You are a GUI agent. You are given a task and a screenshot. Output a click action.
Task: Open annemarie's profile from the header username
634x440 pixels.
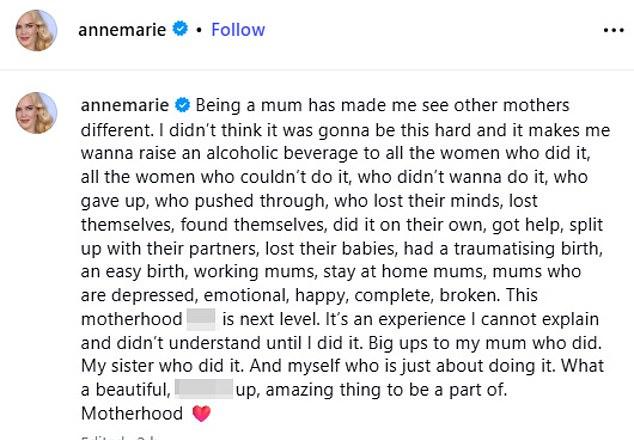click(124, 30)
